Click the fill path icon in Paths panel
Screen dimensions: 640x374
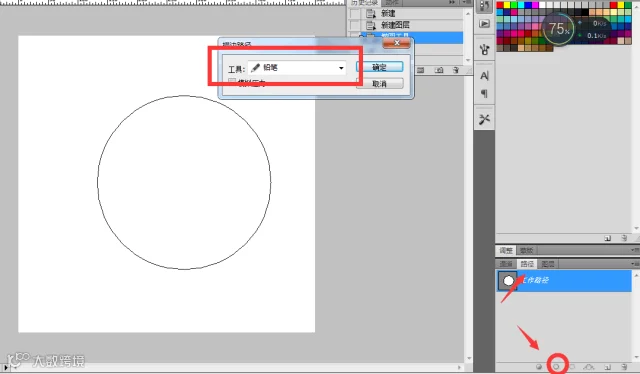pos(539,367)
